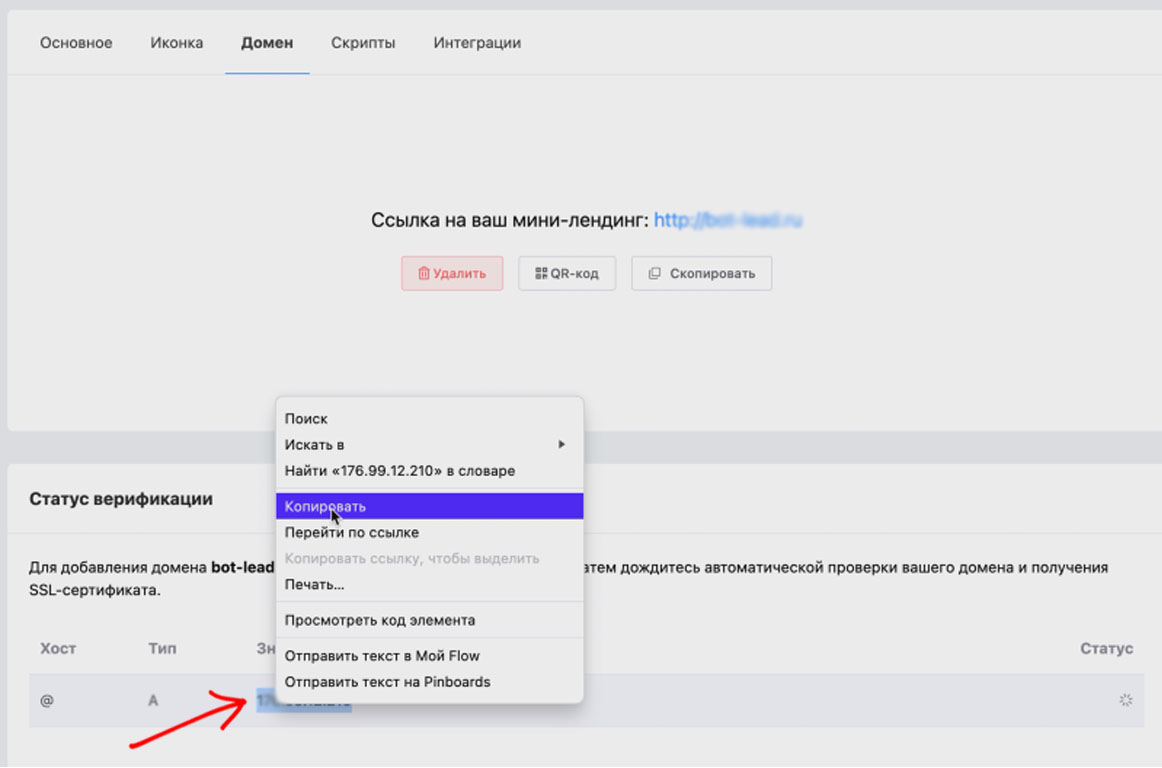
Task: Go to the Скрипты tab
Action: click(363, 43)
